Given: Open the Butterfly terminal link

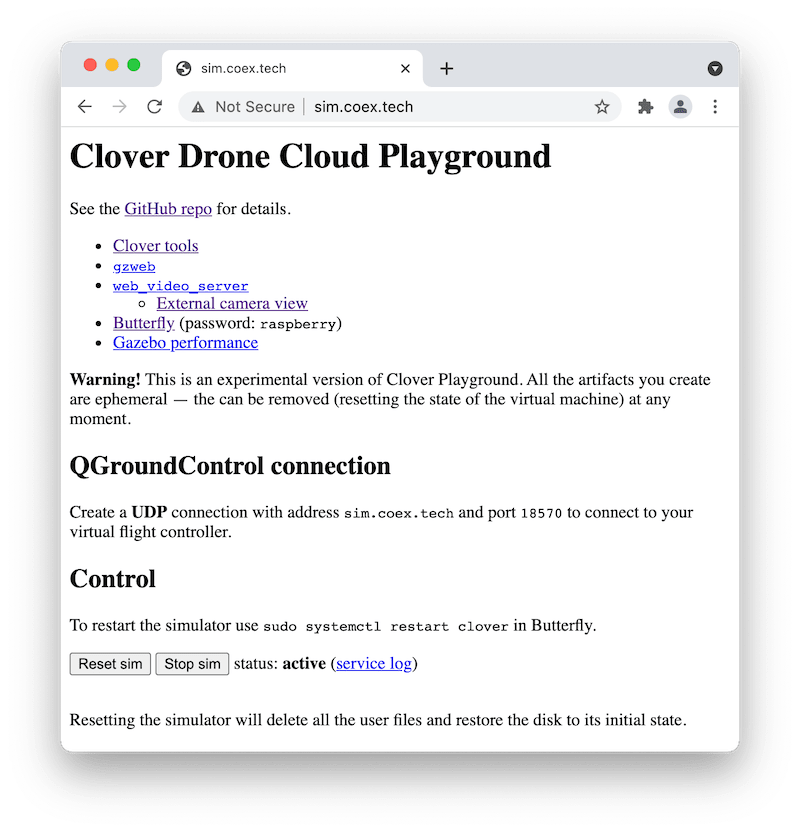Looking at the screenshot, I should pos(144,323).
